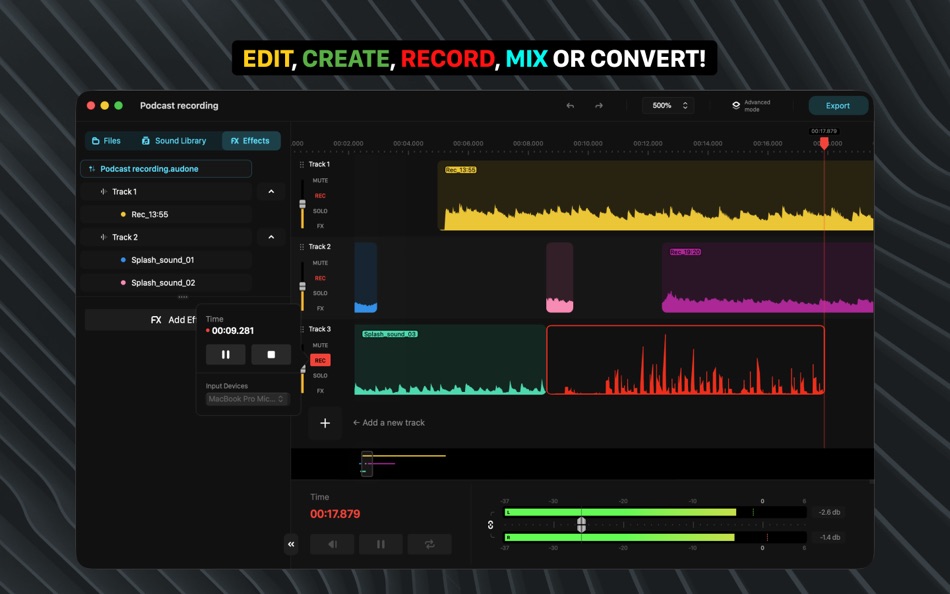Switch to the FX Effects tab
Screen dimensions: 950x594
click(250, 140)
